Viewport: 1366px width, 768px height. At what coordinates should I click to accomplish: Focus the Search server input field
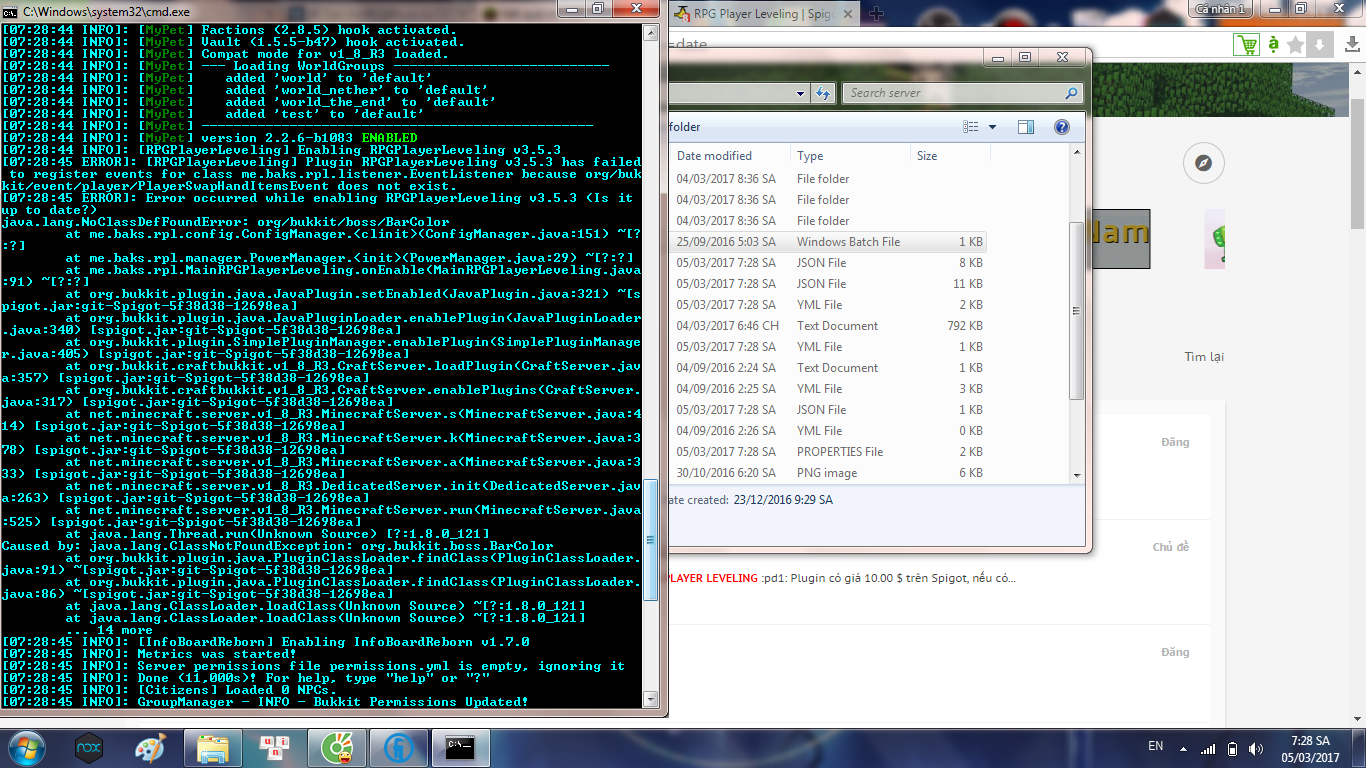[x=954, y=93]
